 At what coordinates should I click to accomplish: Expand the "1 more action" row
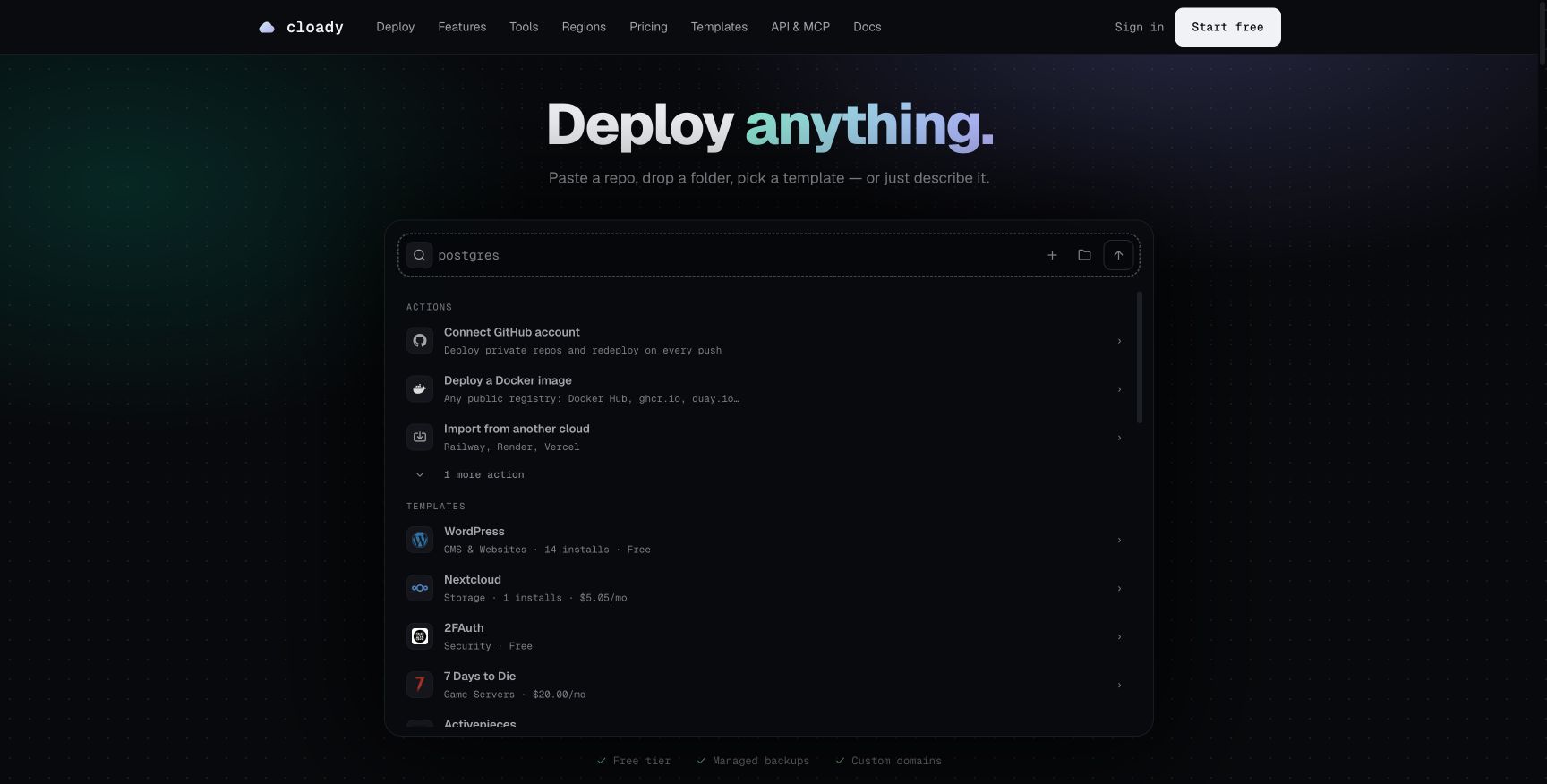(x=768, y=474)
